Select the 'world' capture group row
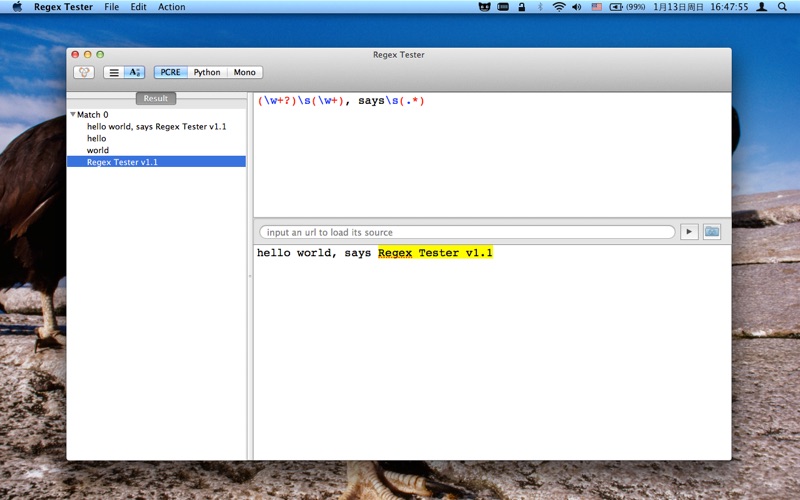The image size is (800, 500). (156, 150)
